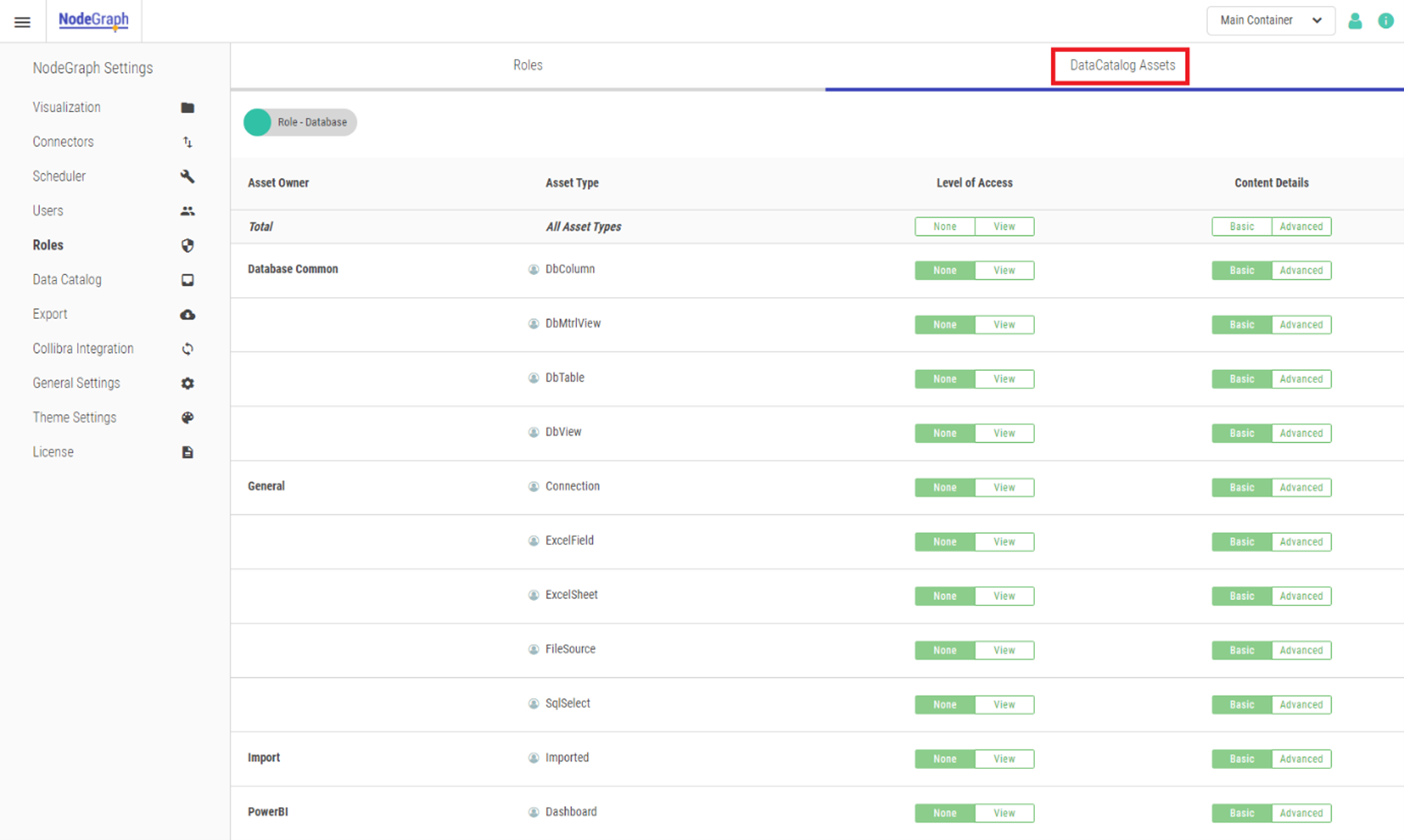Set Connection access to View

point(1004,487)
